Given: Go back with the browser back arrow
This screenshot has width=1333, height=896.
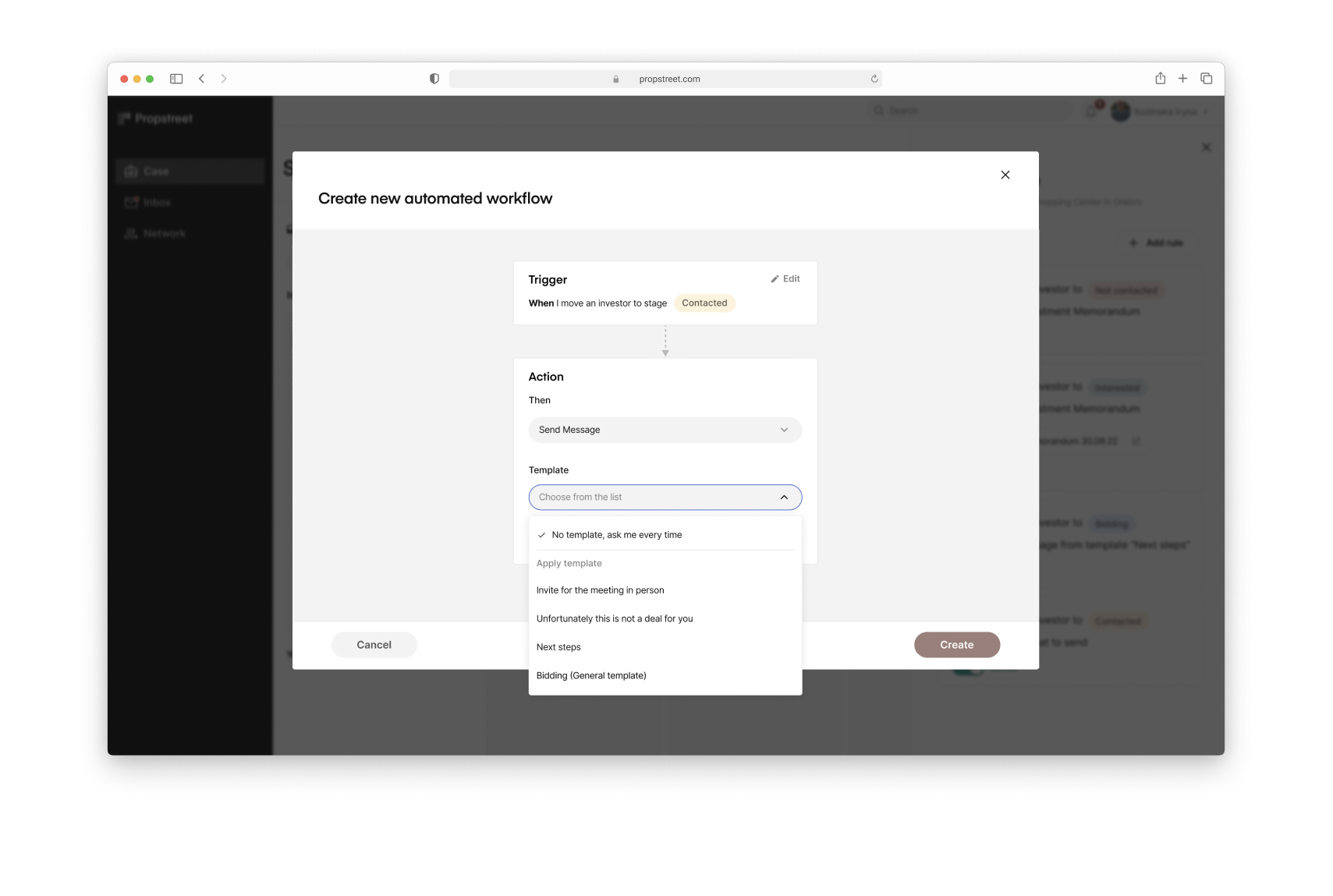Looking at the screenshot, I should click(201, 79).
